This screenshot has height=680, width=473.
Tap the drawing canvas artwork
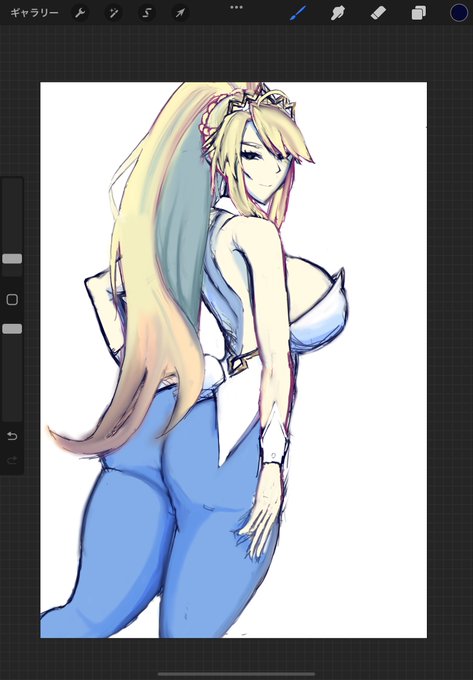pos(233,360)
